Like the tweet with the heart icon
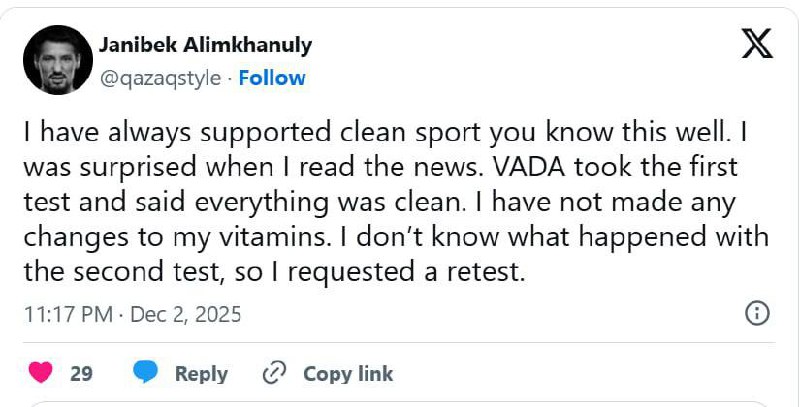 point(41,373)
